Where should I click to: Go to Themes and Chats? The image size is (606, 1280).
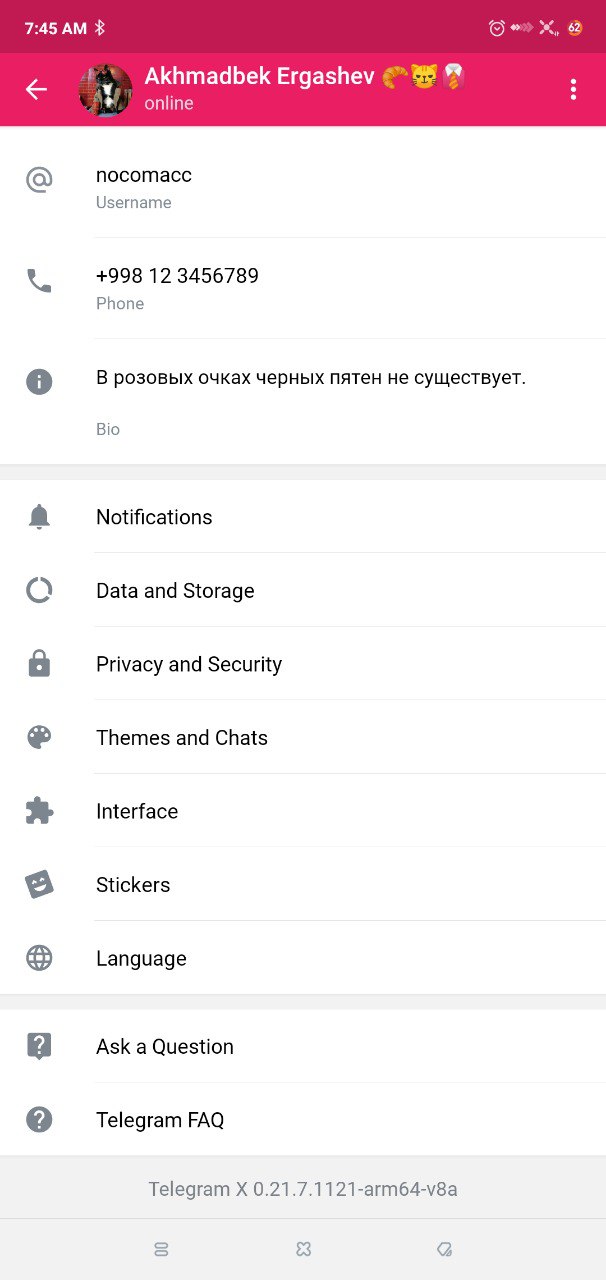pos(182,738)
